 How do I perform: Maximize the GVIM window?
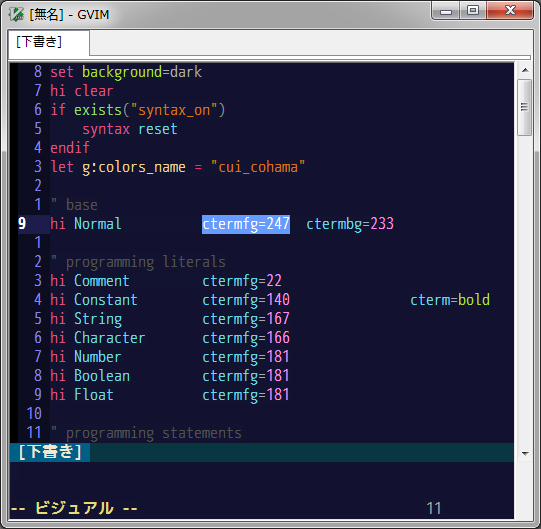(473, 11)
